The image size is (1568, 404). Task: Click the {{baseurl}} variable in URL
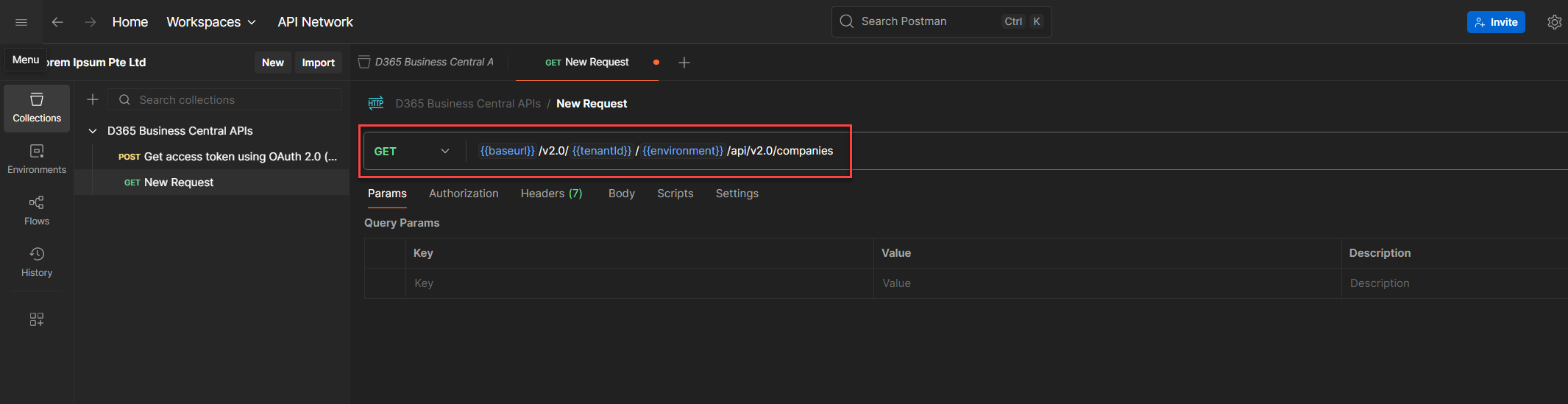pyautogui.click(x=508, y=151)
